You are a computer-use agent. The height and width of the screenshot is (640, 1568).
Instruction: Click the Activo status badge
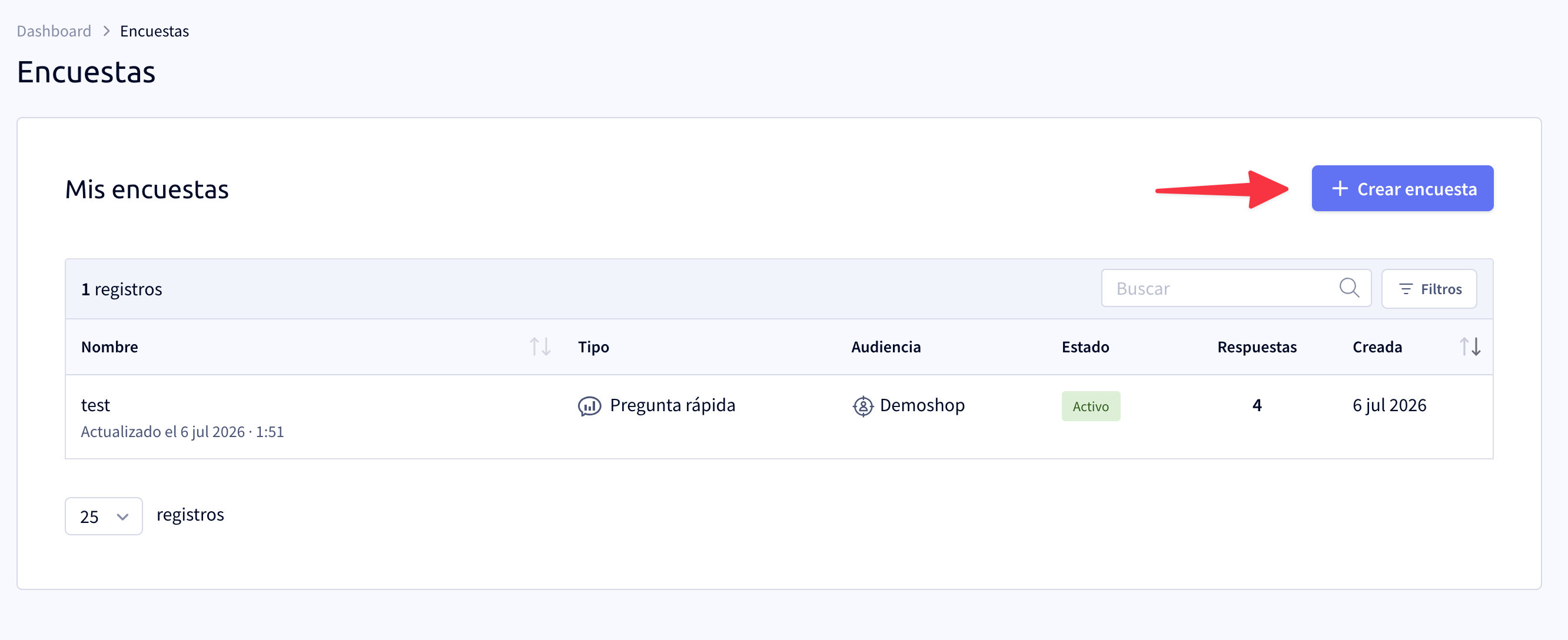(1090, 406)
